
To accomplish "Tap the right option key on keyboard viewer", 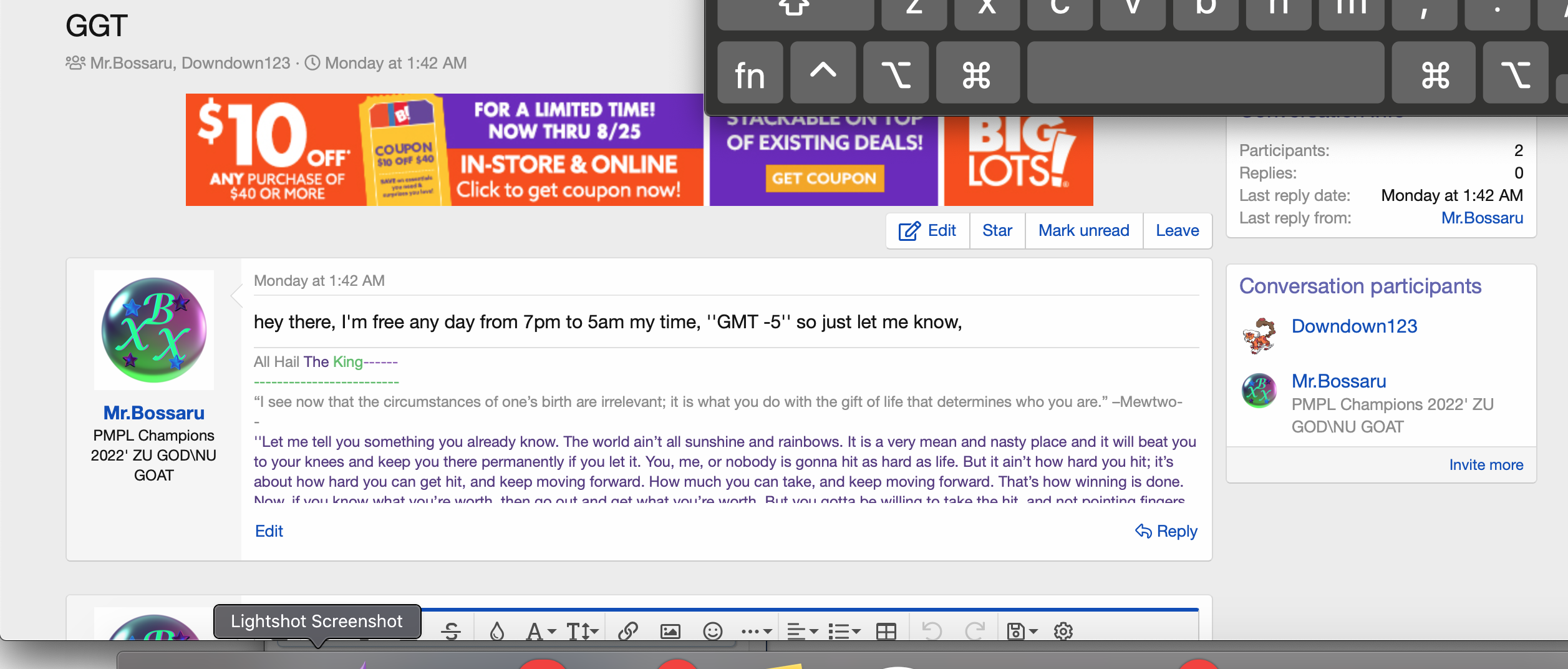I will (1515, 74).
